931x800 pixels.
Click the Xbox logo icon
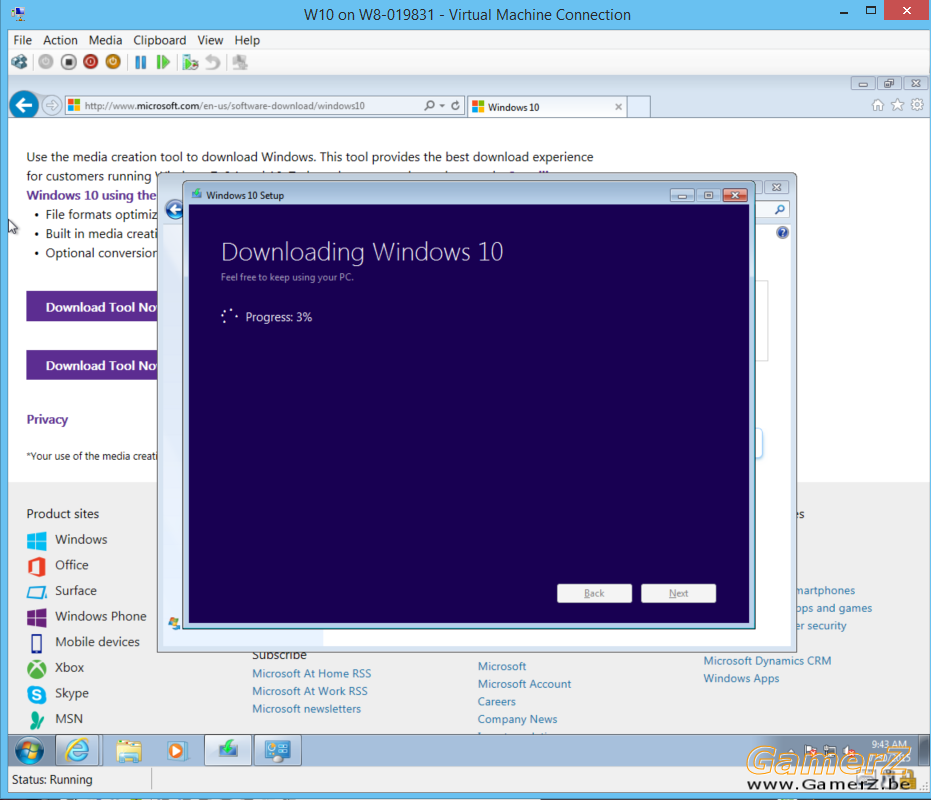(37, 669)
